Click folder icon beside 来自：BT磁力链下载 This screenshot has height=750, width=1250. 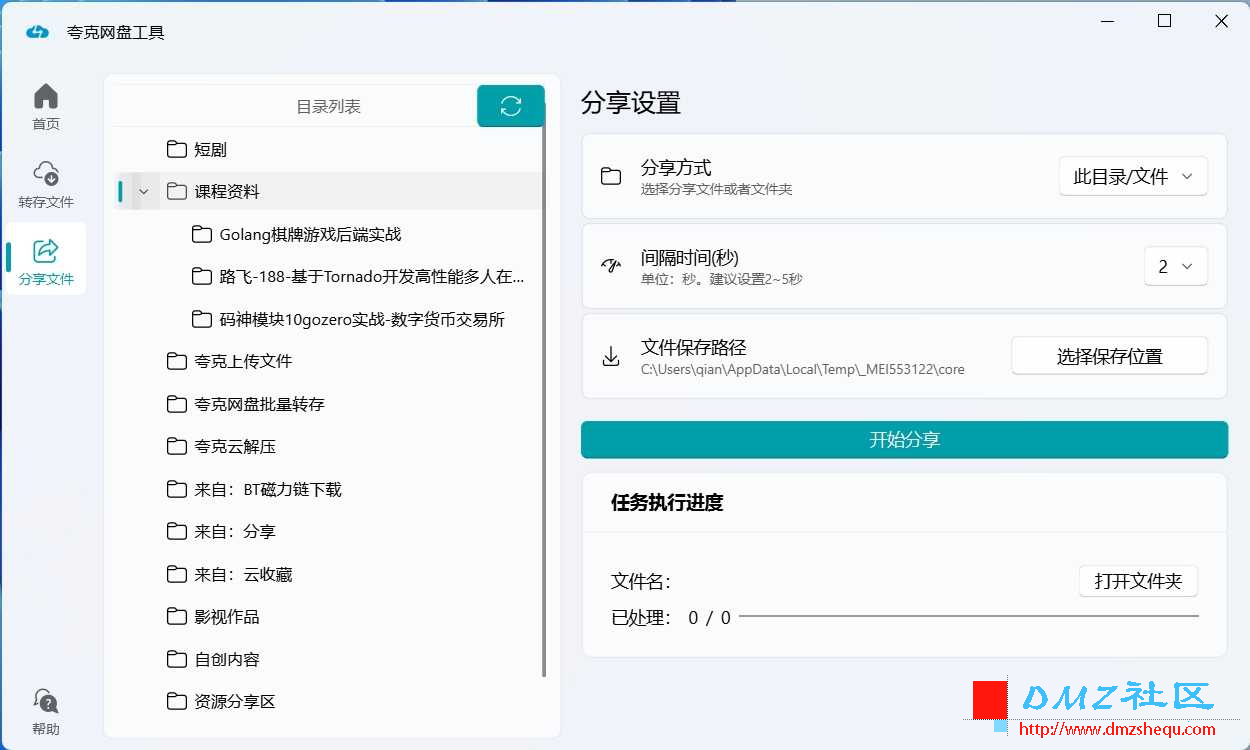177,489
